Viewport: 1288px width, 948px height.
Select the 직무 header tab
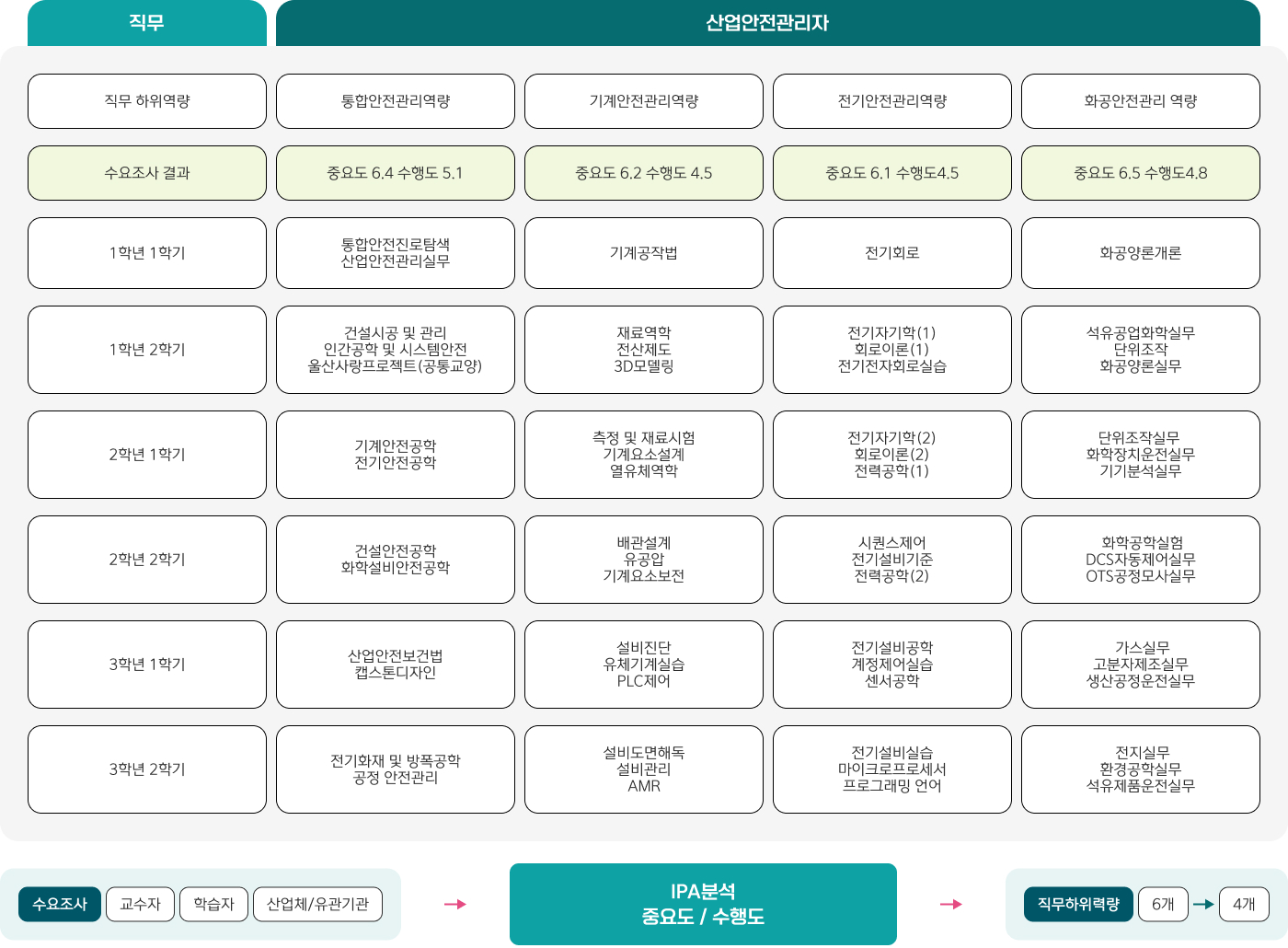tap(147, 23)
